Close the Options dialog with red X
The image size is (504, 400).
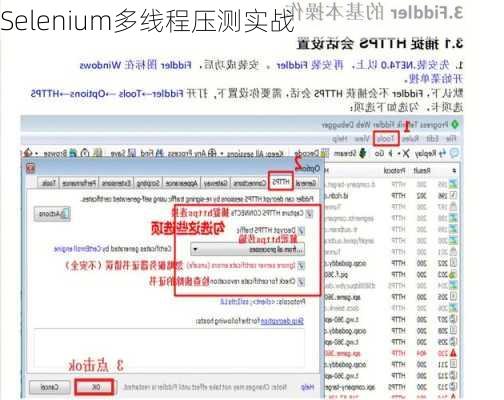pos(31,168)
